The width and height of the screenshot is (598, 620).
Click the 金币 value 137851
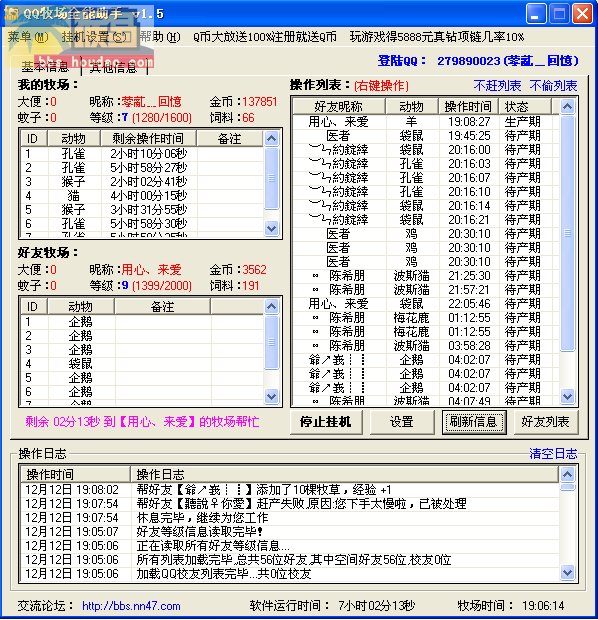tap(259, 102)
